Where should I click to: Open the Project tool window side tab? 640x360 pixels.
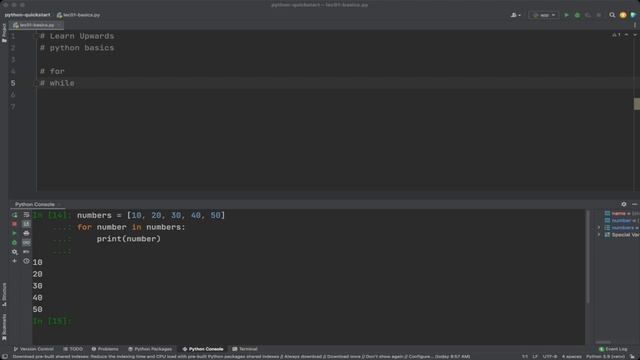4,33
